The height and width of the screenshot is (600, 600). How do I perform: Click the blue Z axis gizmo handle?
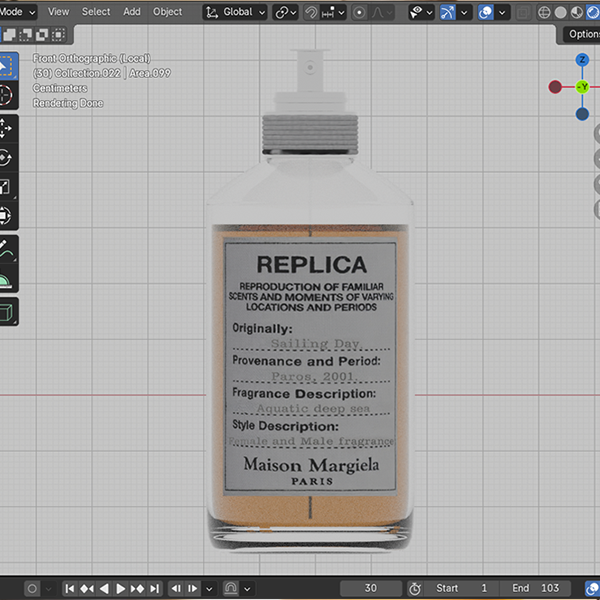582,60
